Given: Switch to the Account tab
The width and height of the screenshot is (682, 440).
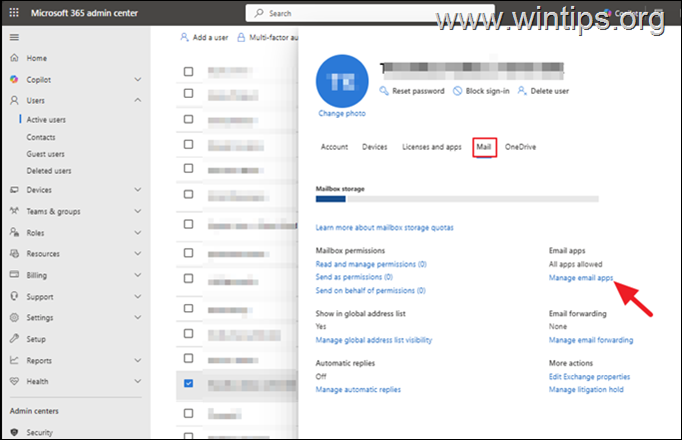Looking at the screenshot, I should (x=334, y=147).
